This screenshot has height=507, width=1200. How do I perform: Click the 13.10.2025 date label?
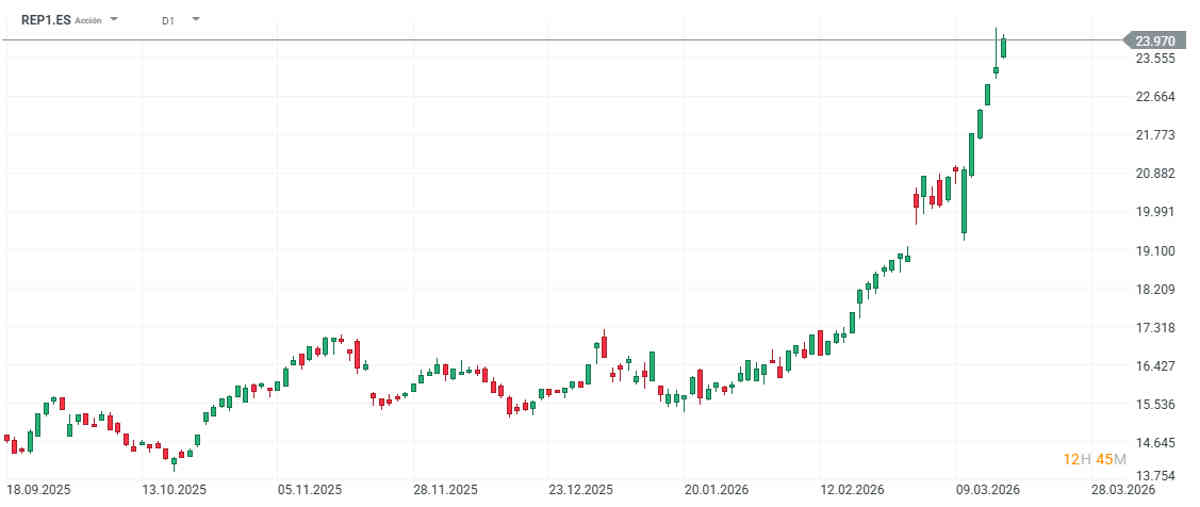[x=173, y=490]
